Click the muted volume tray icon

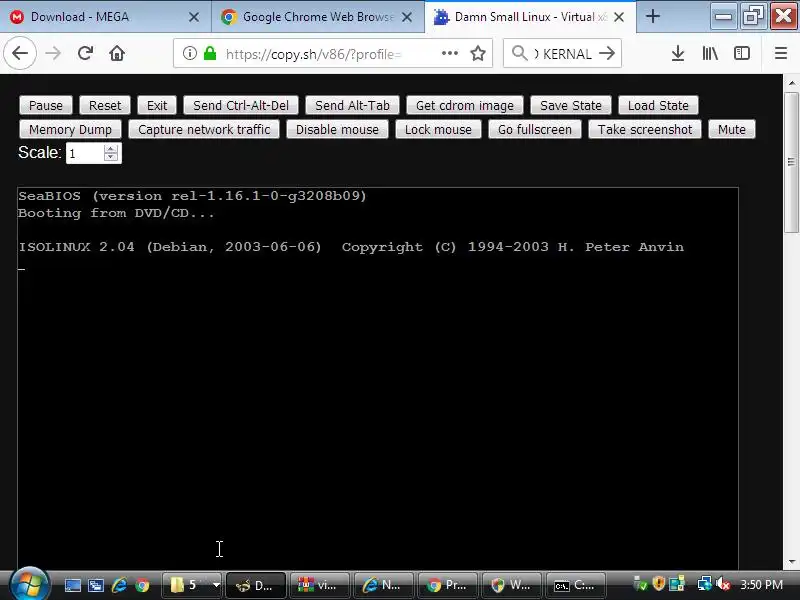(722, 584)
